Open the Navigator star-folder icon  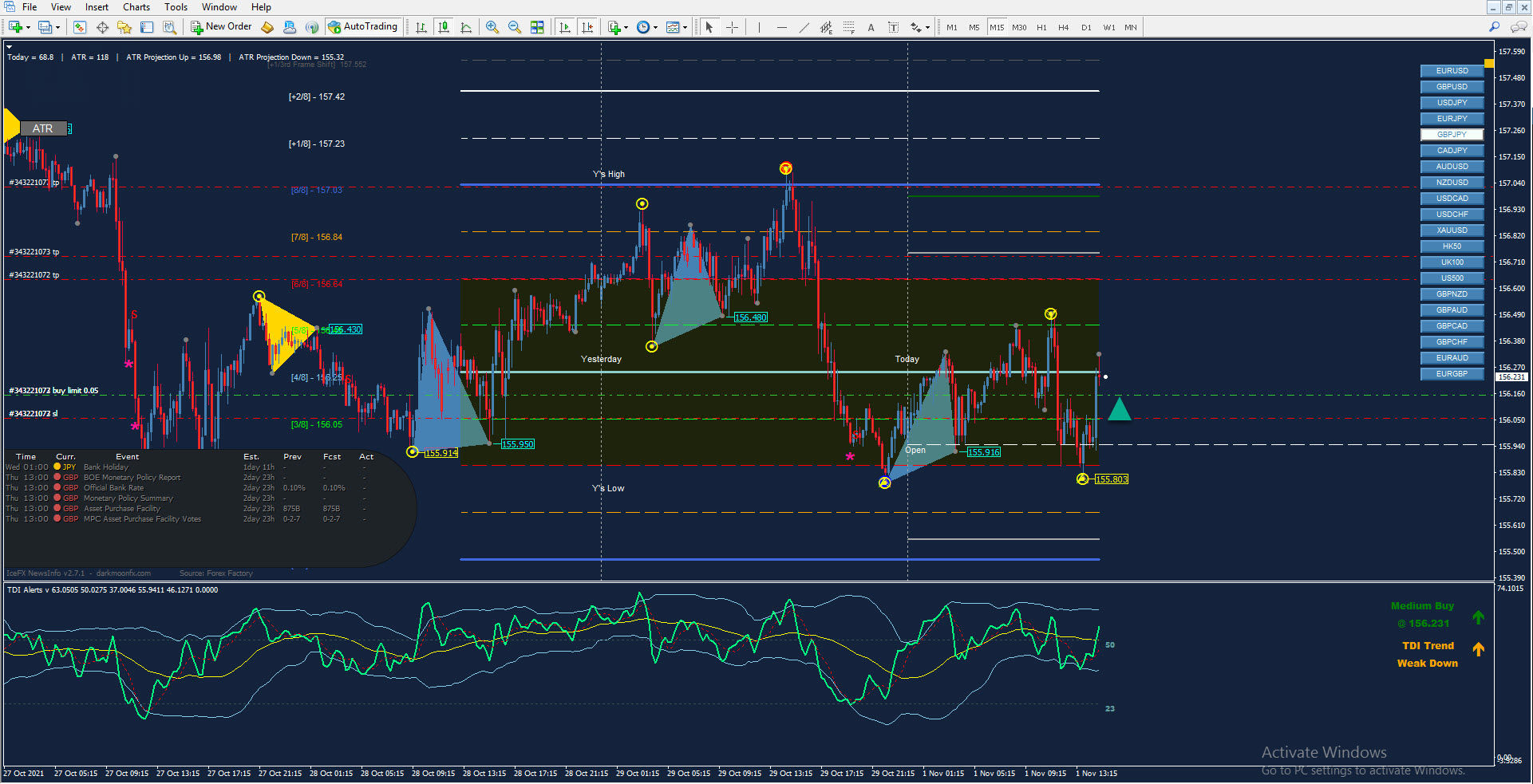[124, 27]
